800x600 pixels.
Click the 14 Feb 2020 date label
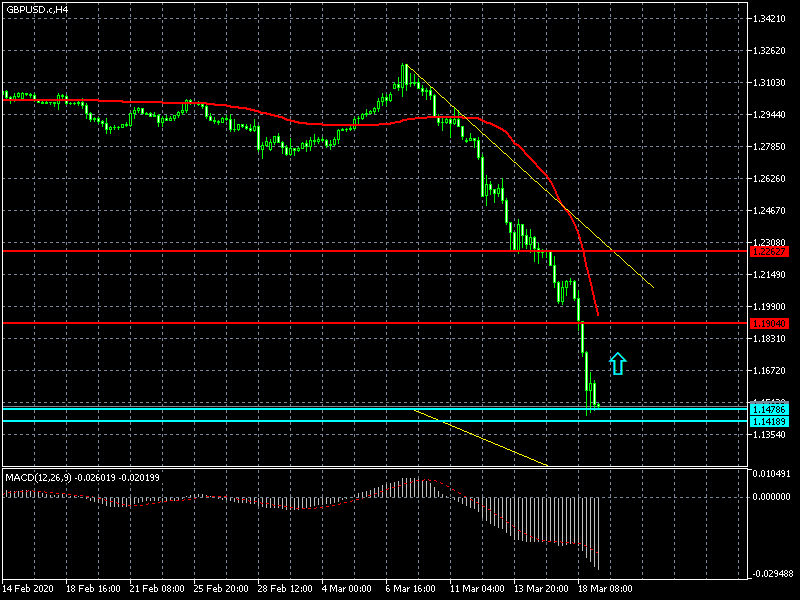pos(28,588)
